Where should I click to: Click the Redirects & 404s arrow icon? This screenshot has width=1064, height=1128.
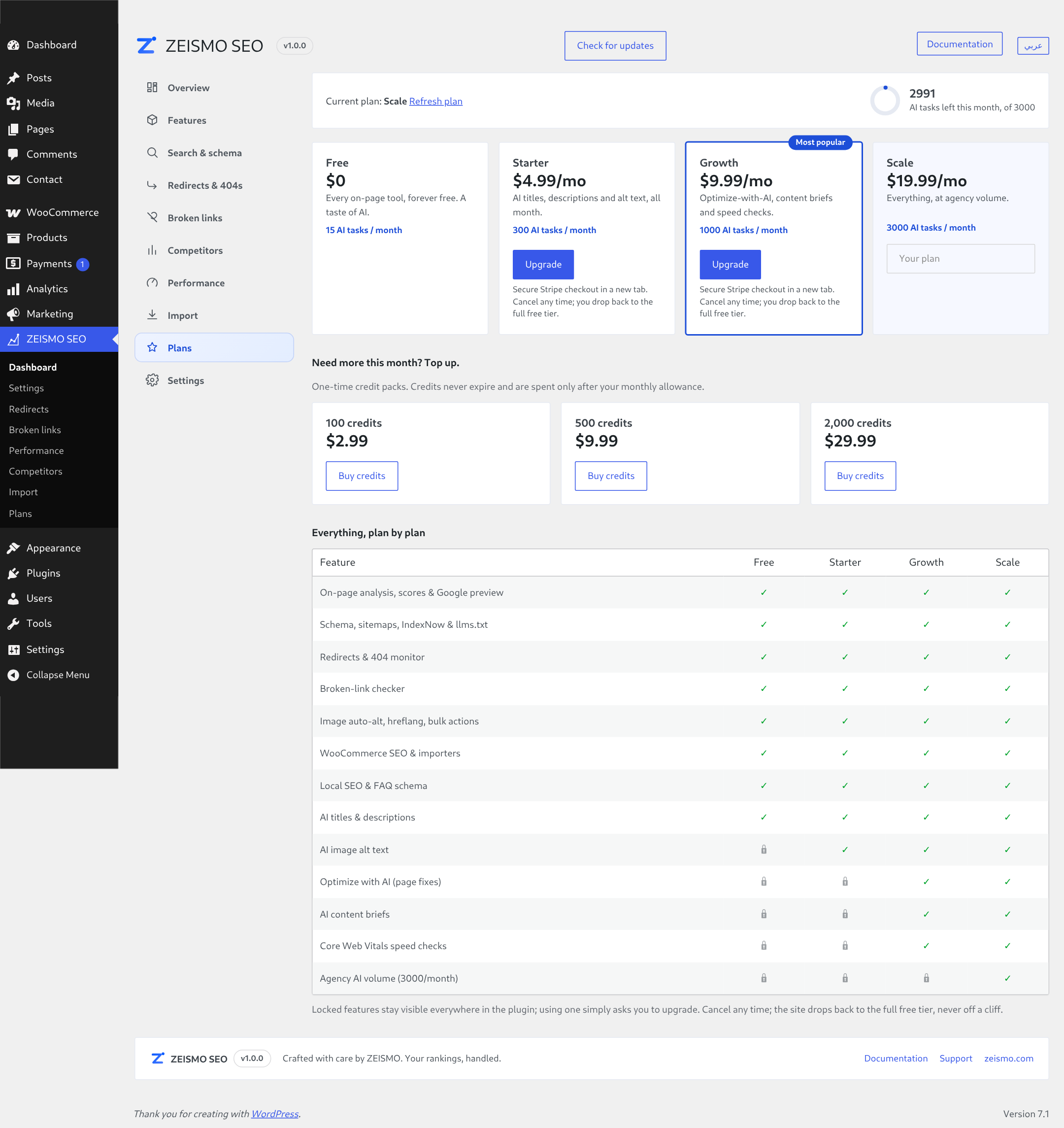click(x=152, y=185)
